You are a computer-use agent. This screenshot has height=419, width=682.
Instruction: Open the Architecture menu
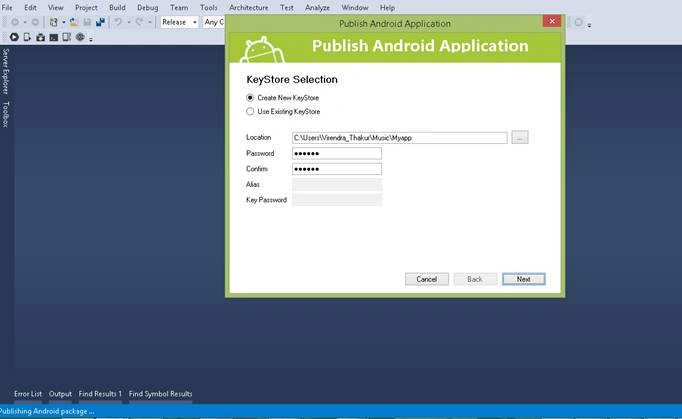(248, 7)
